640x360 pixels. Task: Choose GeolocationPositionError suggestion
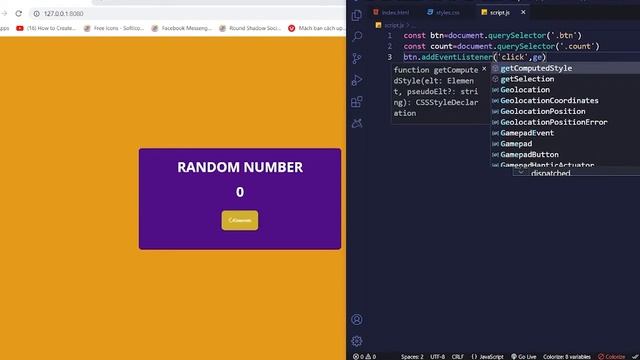pos(565,122)
